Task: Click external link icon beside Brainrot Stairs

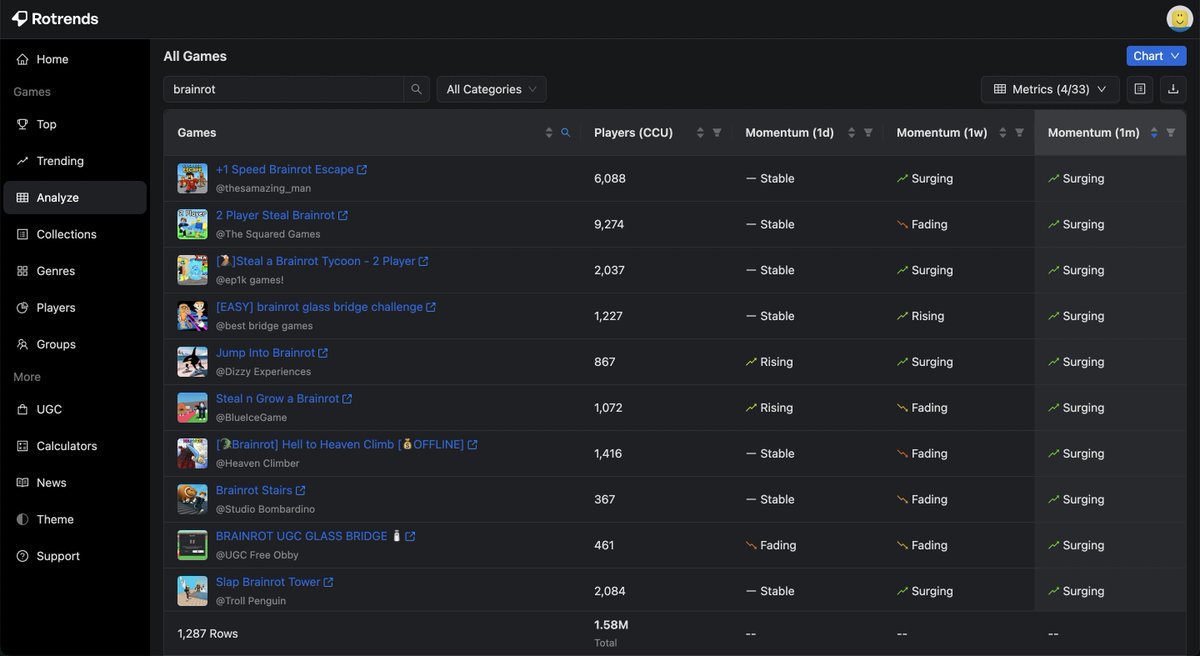Action: [x=301, y=491]
